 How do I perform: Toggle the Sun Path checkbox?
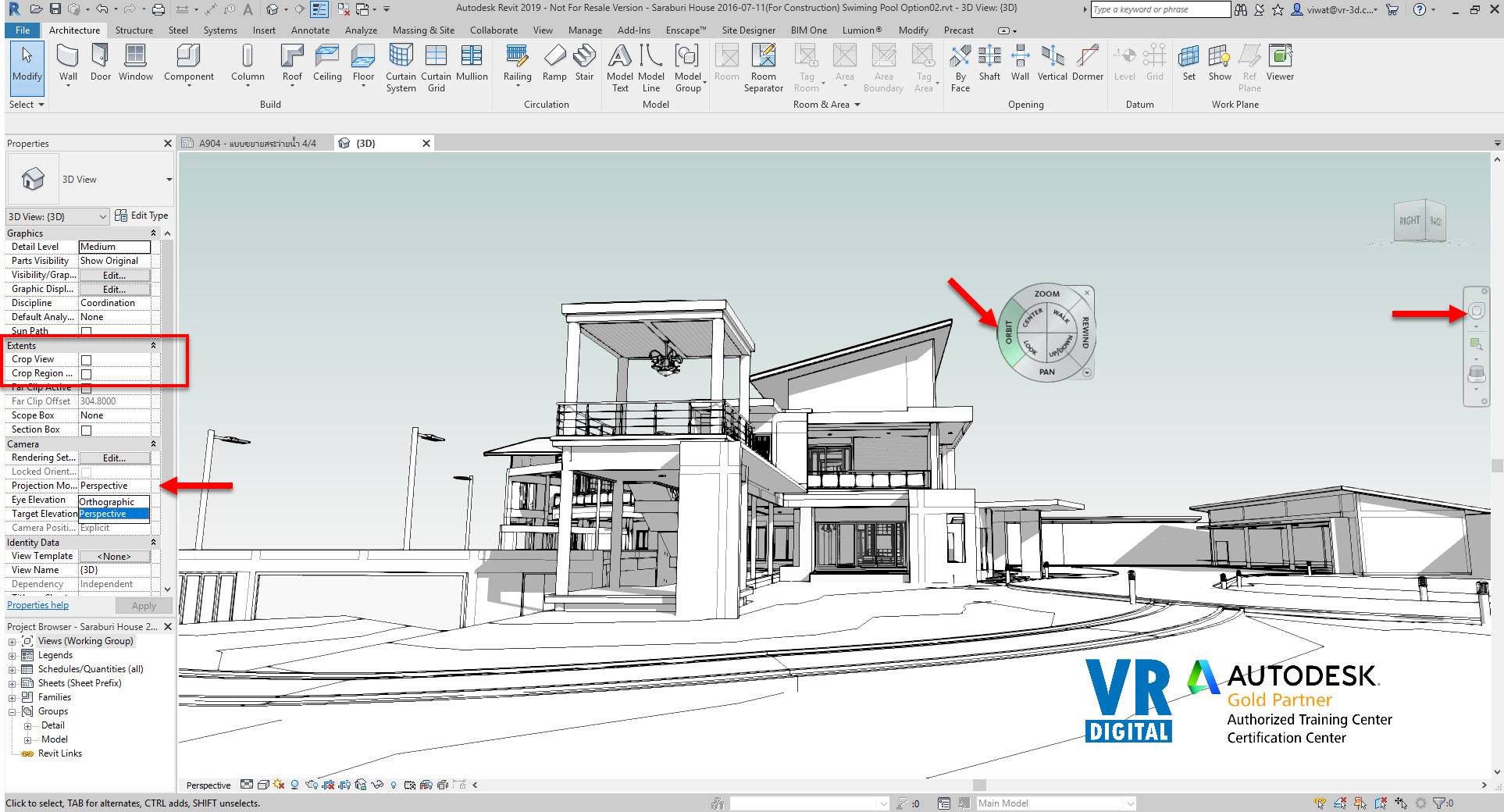tap(87, 331)
